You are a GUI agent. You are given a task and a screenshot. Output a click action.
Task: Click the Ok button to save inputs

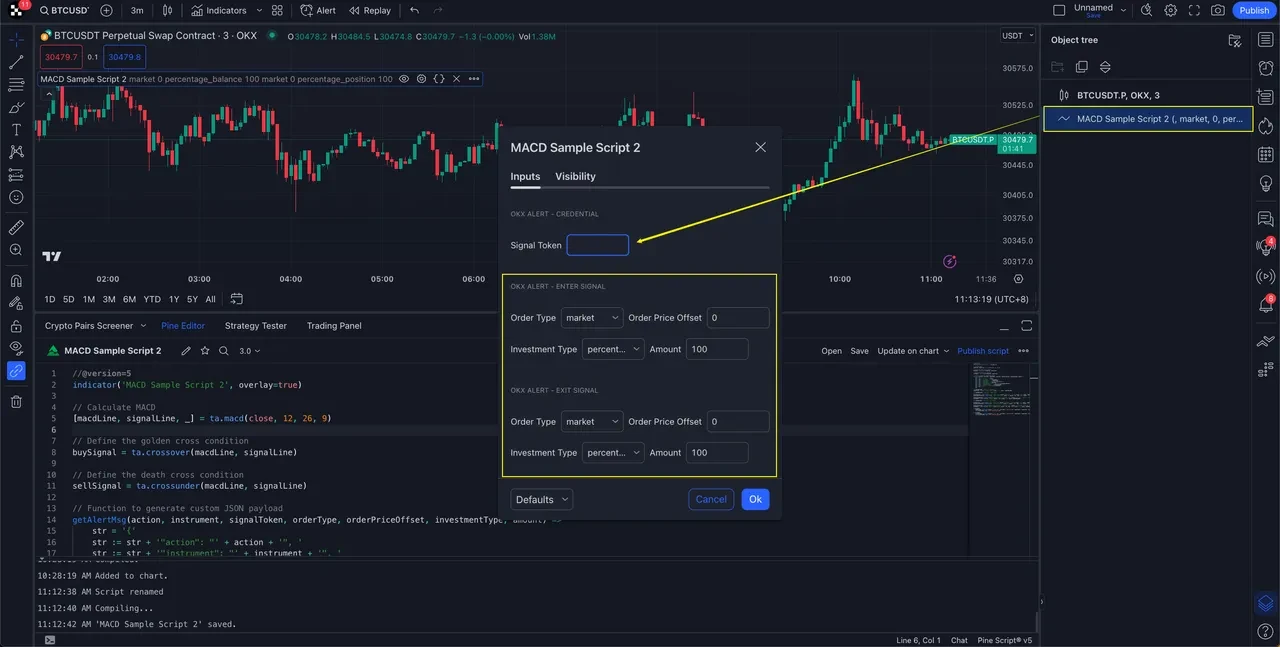tap(755, 499)
